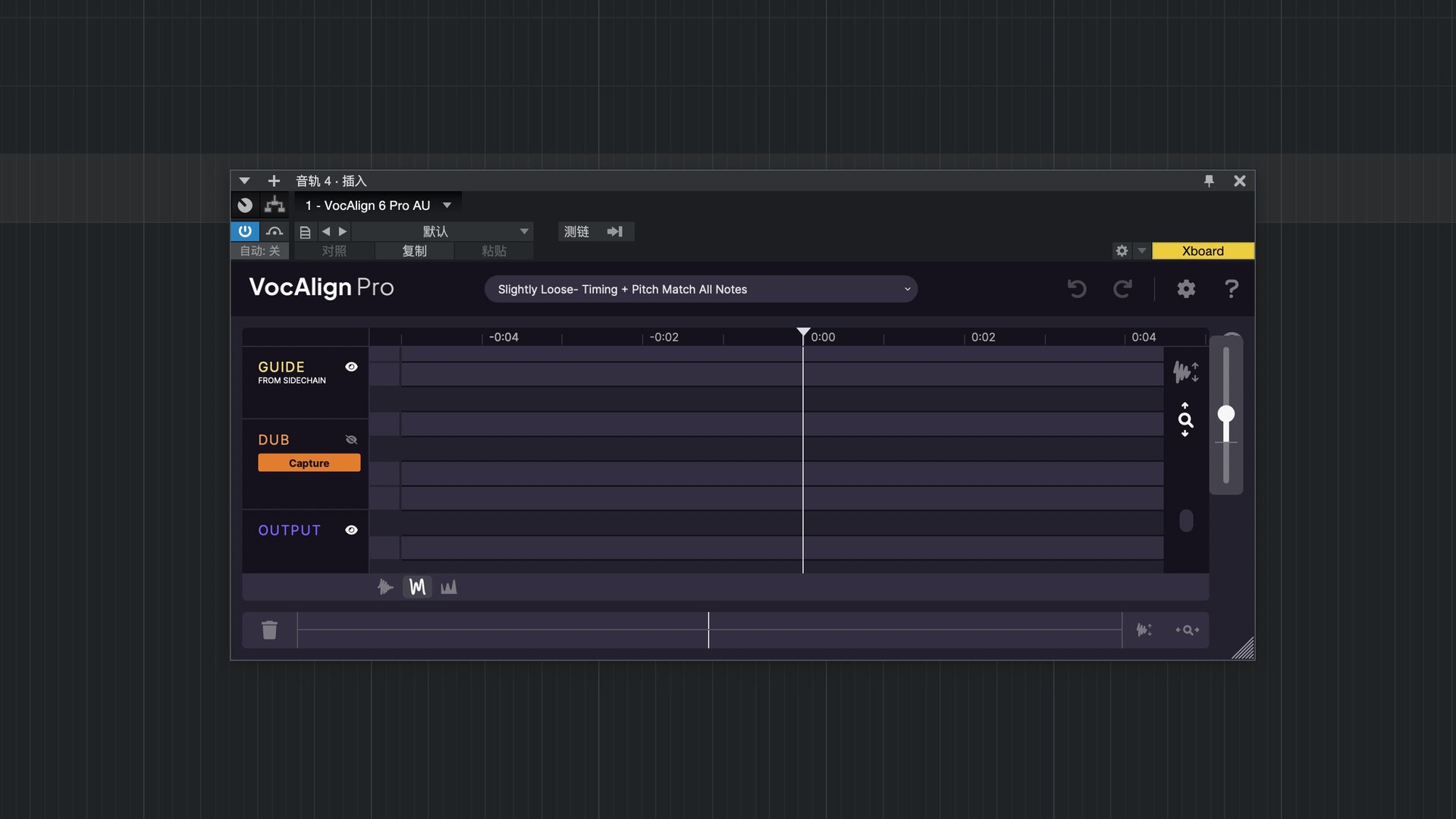Toggle the plugin power bypass button

point(245,231)
